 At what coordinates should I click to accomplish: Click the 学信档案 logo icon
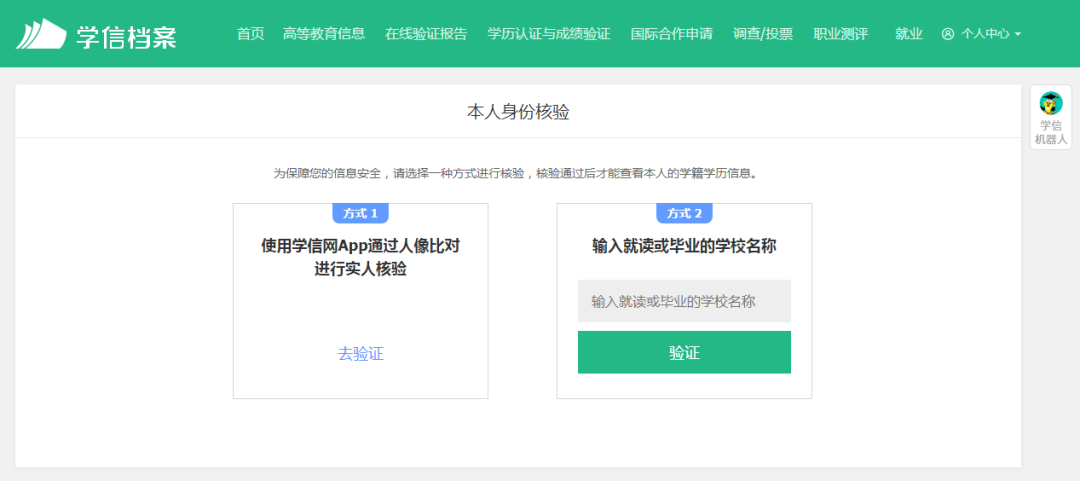pyautogui.click(x=40, y=34)
